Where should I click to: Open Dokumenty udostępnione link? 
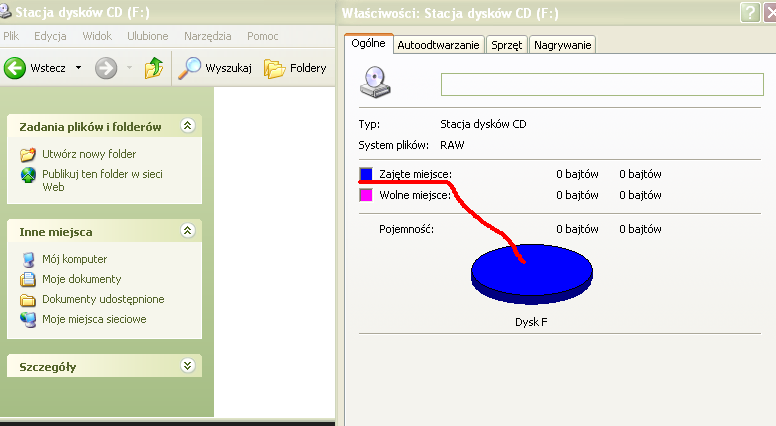103,299
